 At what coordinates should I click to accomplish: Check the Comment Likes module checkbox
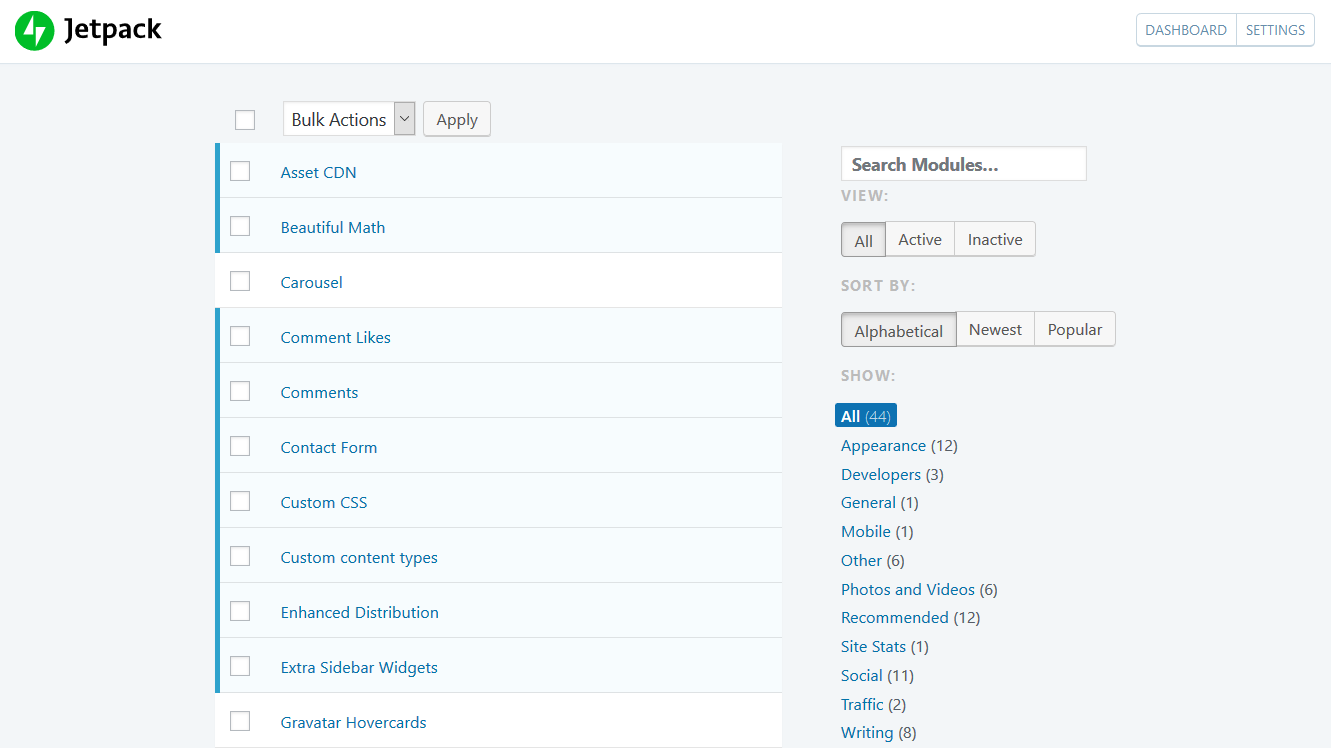(240, 336)
